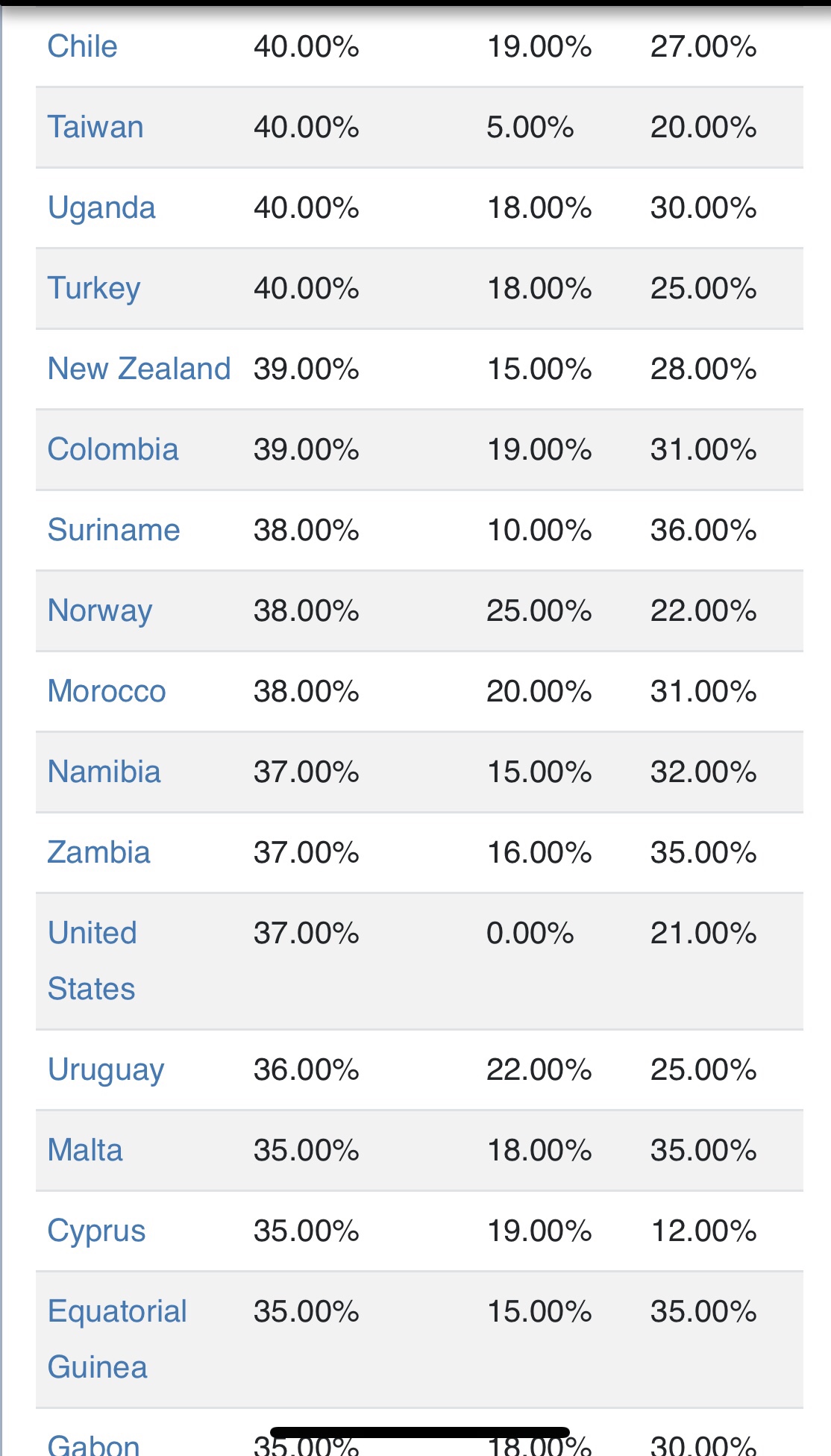Tap the Malta link
This screenshot has width=831, height=1456.
coord(85,1150)
